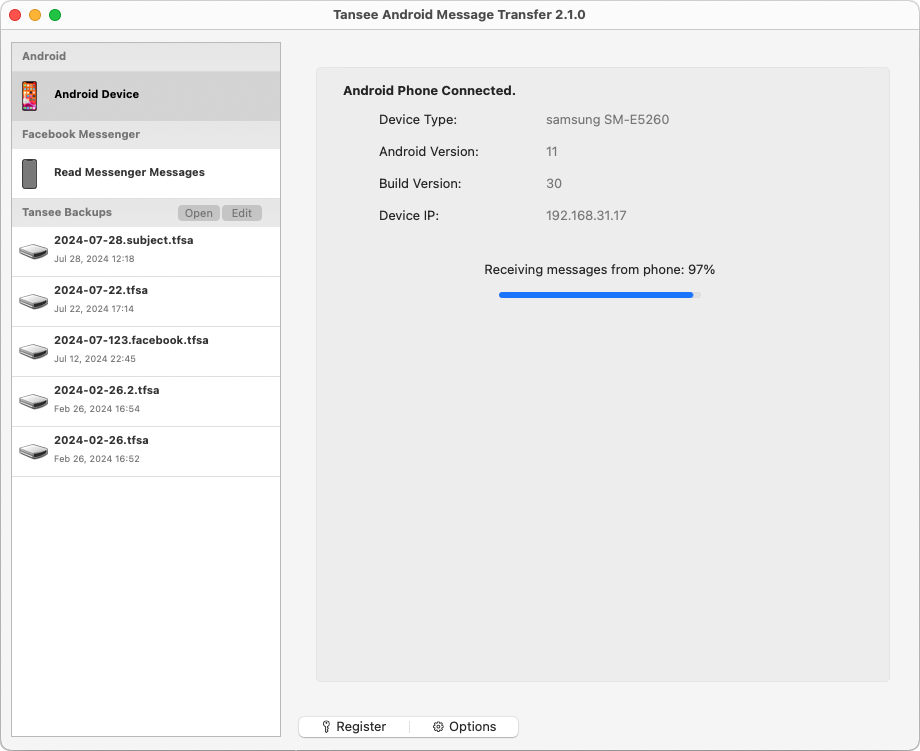
Task: Click the gear icon on Options button
Action: (438, 727)
